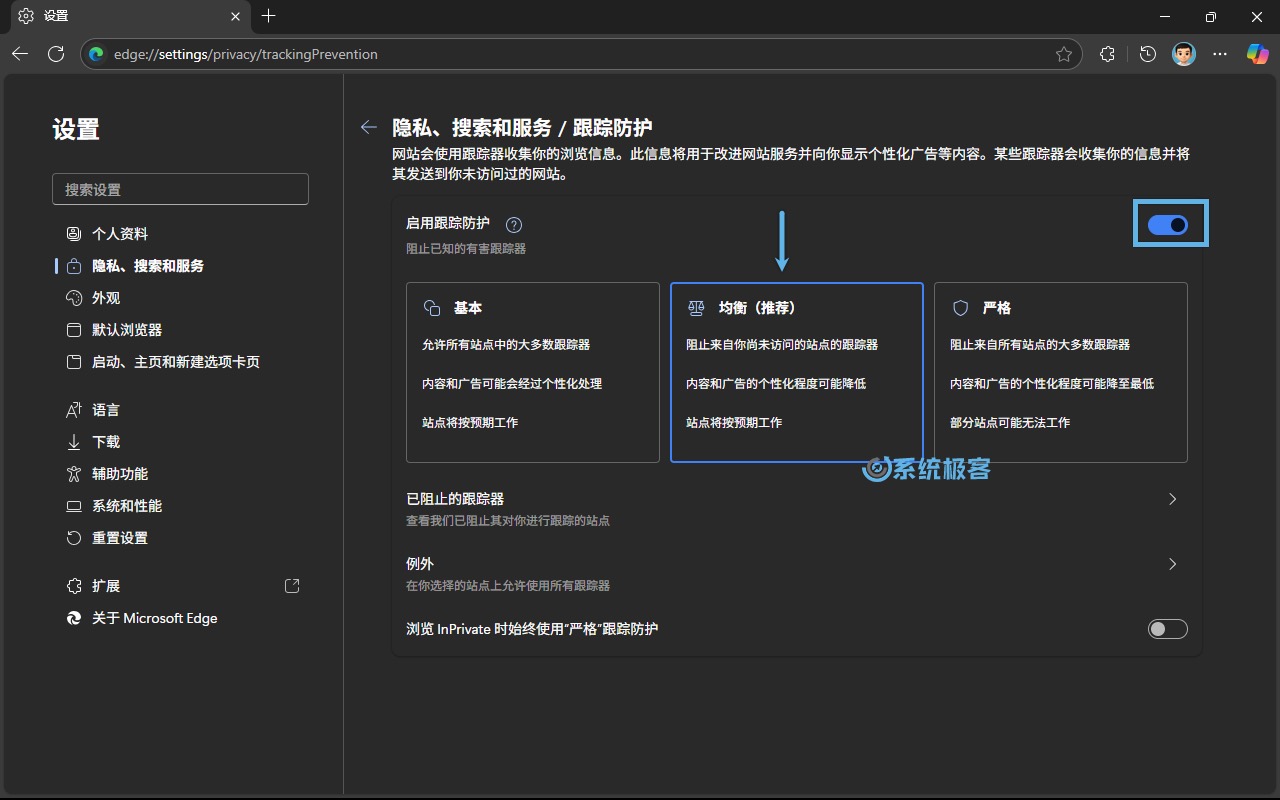Refresh the page with reload icon
This screenshot has height=800, width=1280.
click(x=56, y=54)
